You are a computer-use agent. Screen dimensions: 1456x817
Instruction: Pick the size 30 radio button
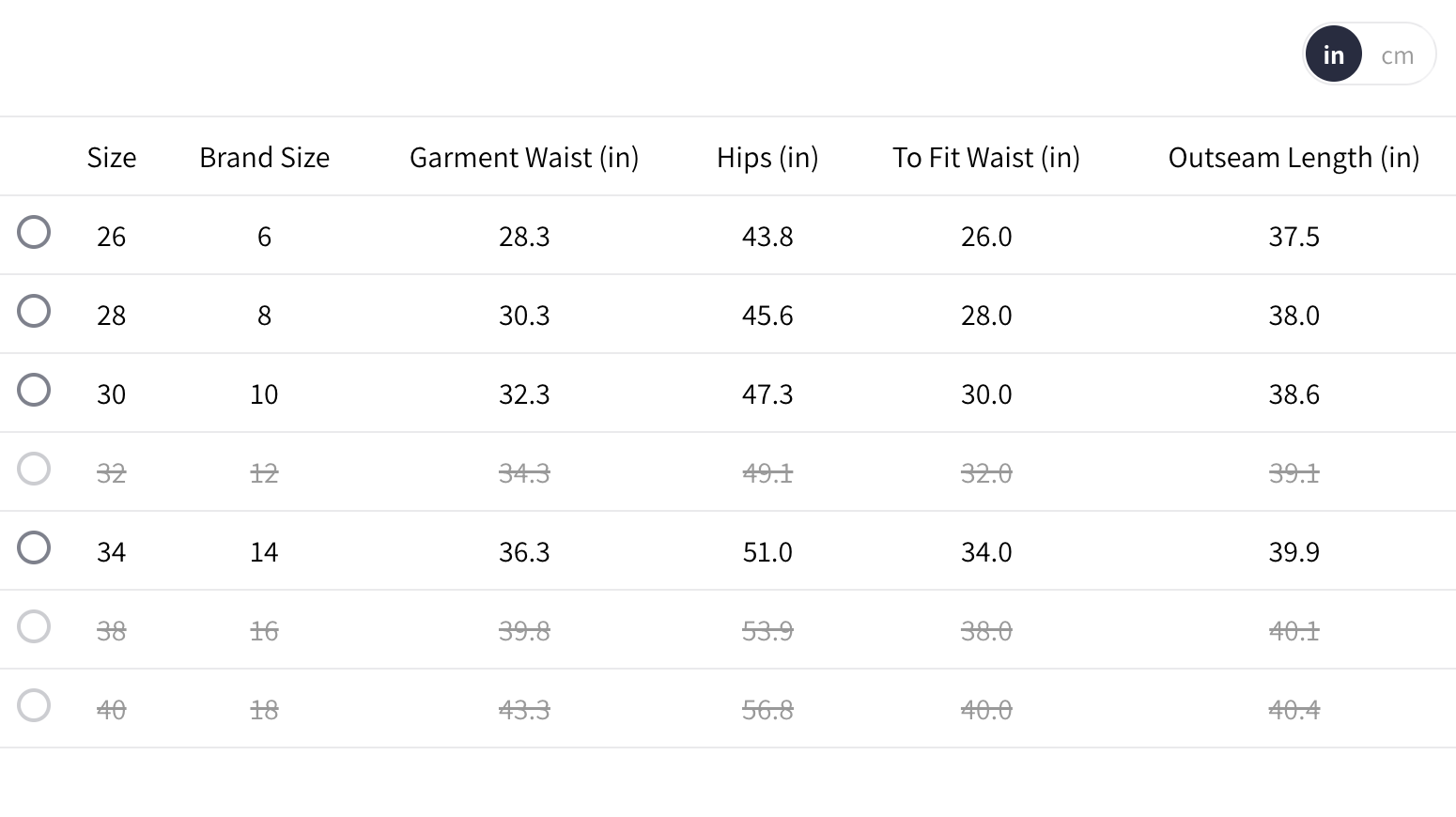click(34, 390)
